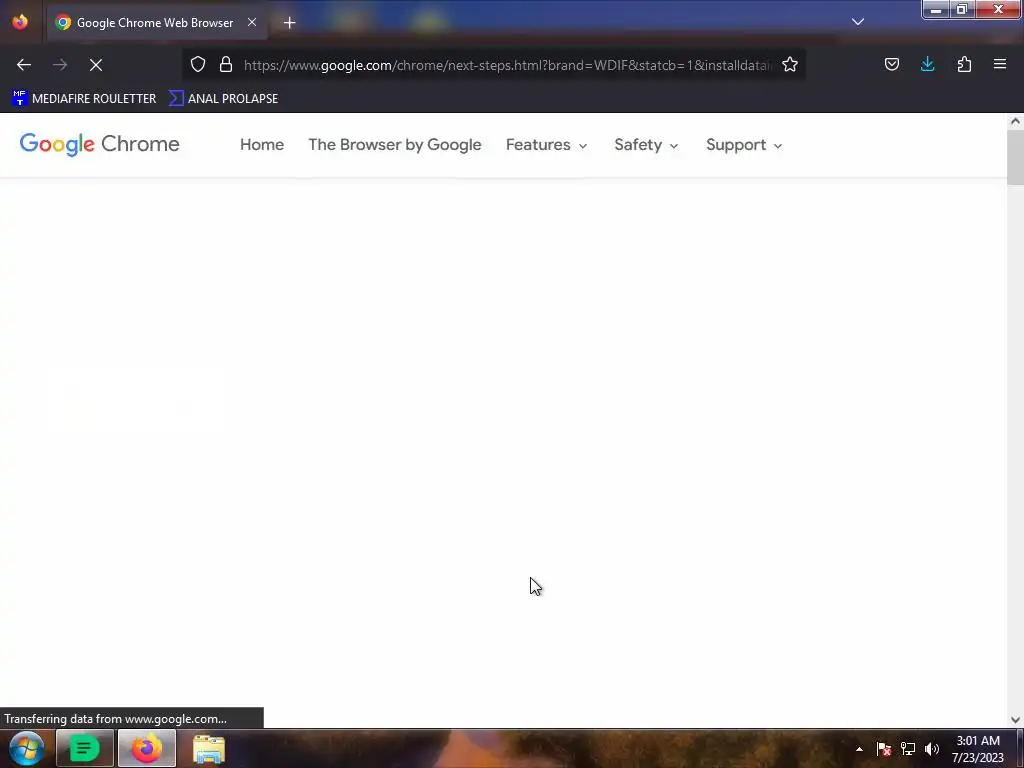
Task: Open the Windows Start menu
Action: pos(27,748)
